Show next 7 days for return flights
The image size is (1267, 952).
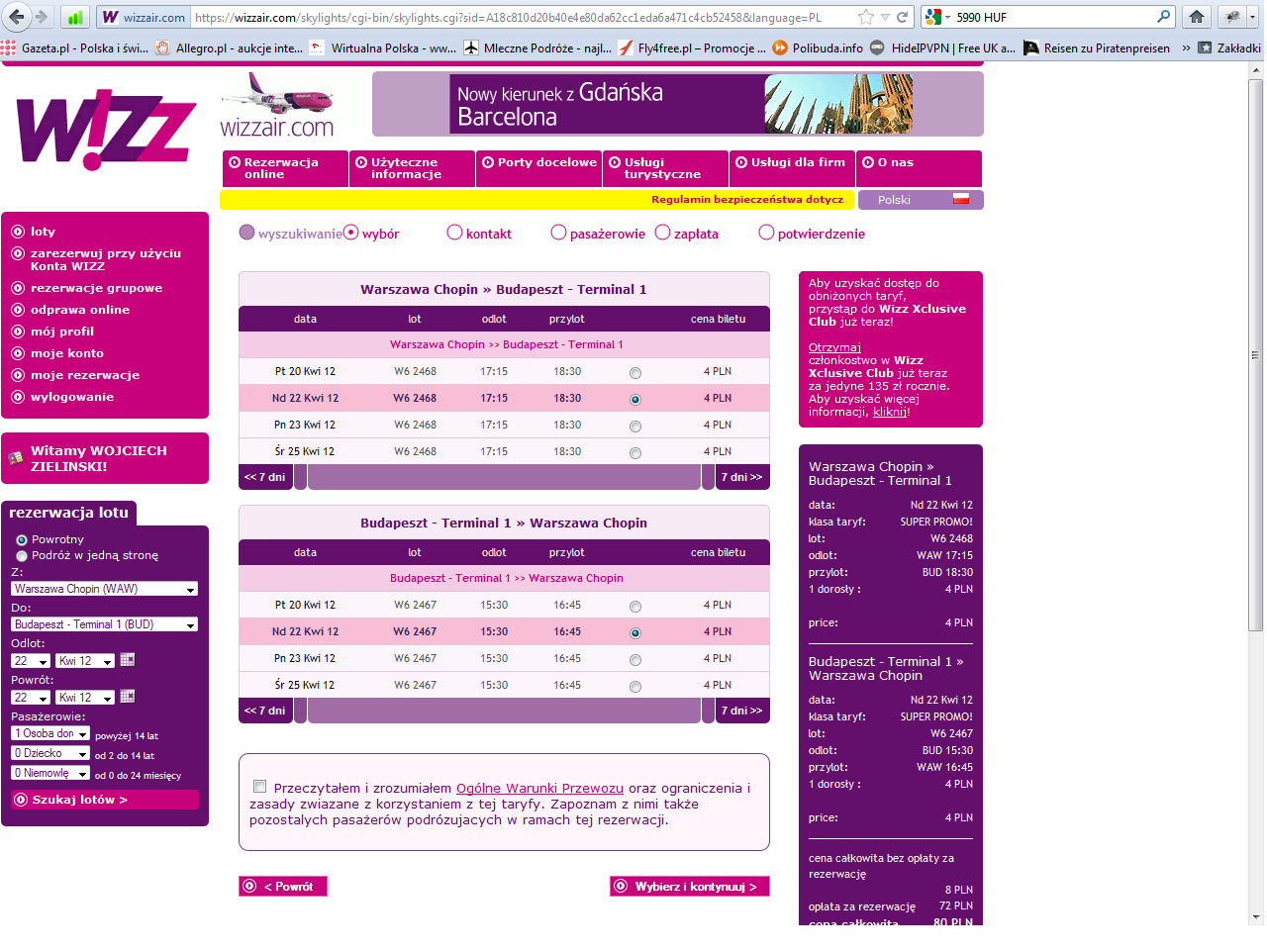(x=742, y=711)
